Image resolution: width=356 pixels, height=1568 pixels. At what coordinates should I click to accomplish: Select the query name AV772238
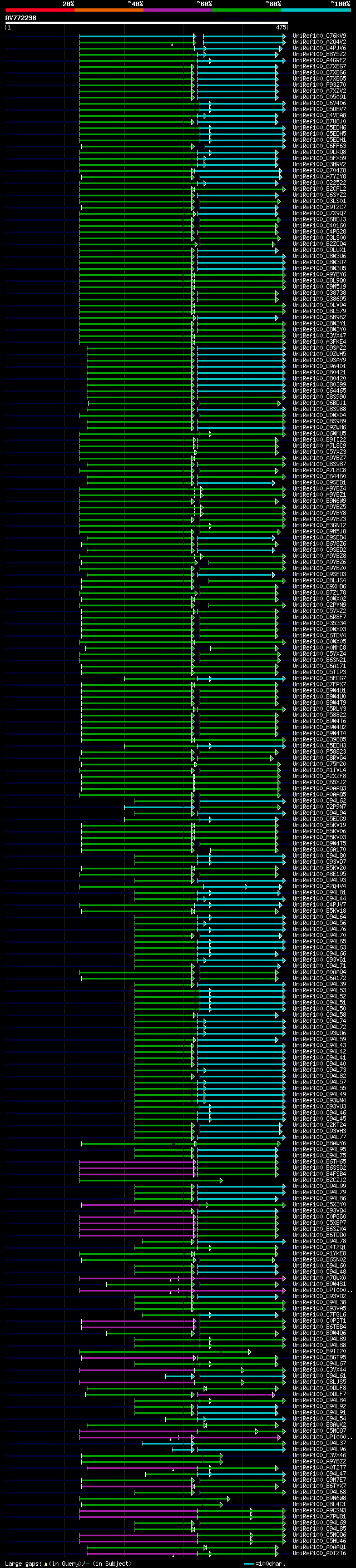[21, 18]
